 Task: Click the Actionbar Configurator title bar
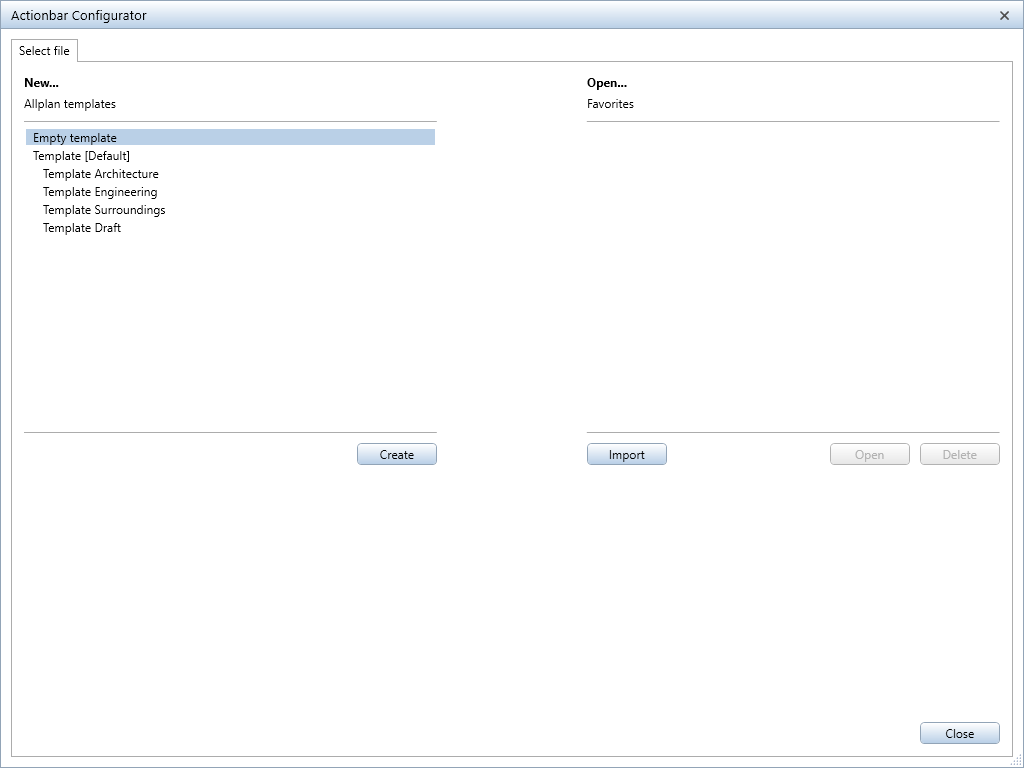(x=400, y=16)
